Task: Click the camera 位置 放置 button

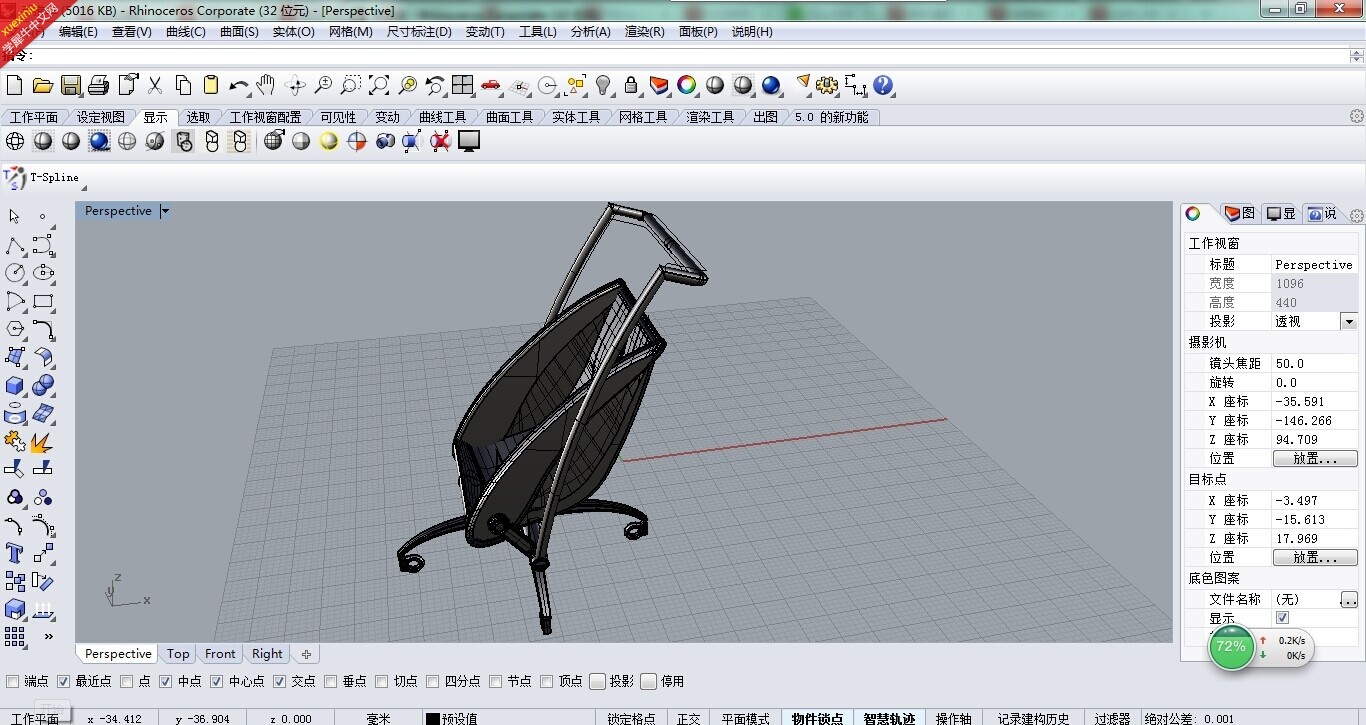Action: [x=1314, y=458]
